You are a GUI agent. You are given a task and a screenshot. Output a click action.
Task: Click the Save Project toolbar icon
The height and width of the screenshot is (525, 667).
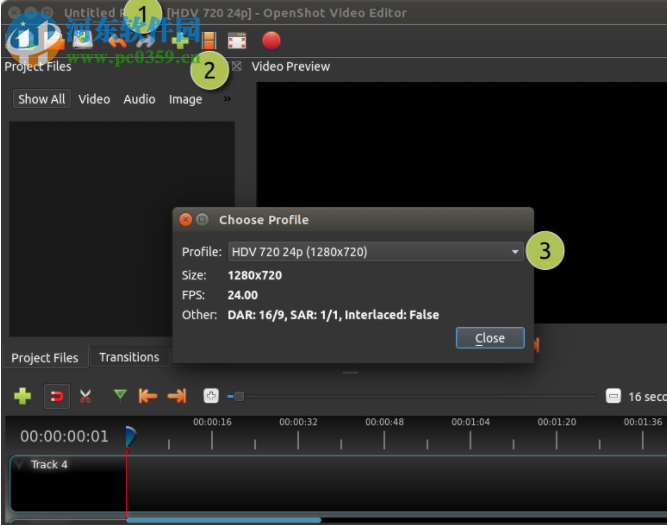tap(83, 41)
